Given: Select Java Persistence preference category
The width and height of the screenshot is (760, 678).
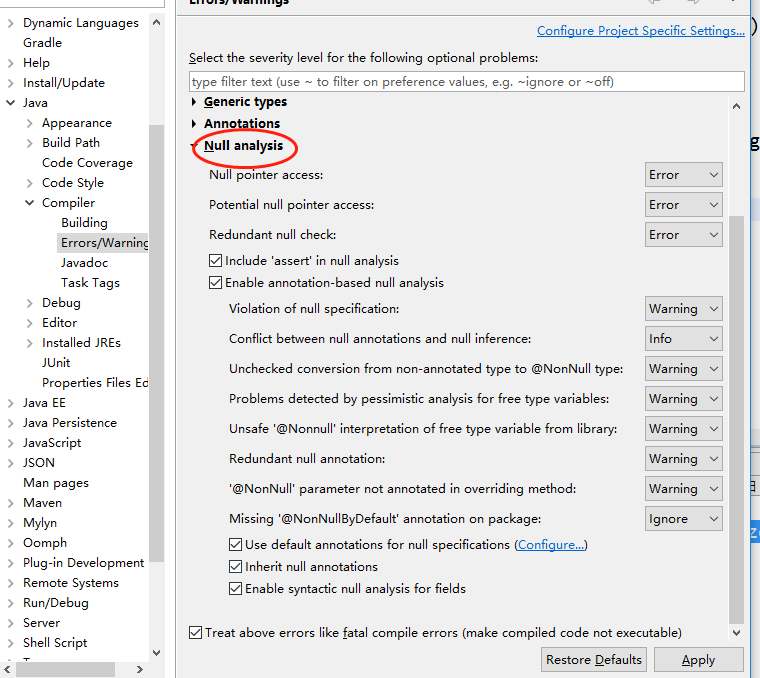Looking at the screenshot, I should [70, 423].
